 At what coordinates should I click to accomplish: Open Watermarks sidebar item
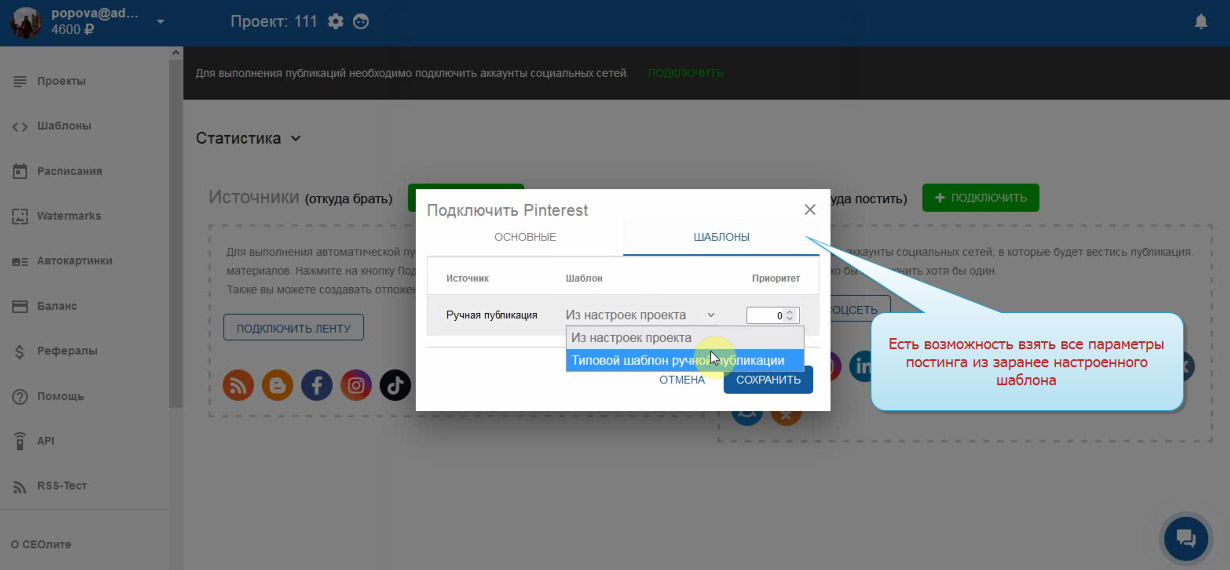(x=69, y=216)
